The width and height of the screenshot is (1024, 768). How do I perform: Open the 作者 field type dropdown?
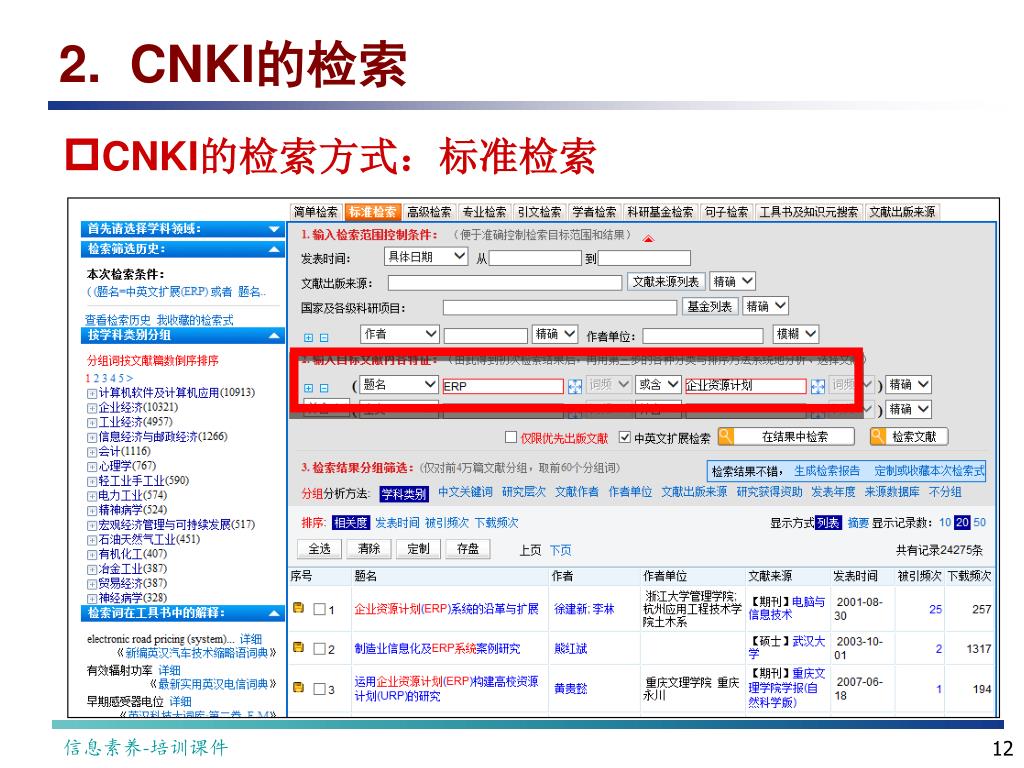(399, 334)
